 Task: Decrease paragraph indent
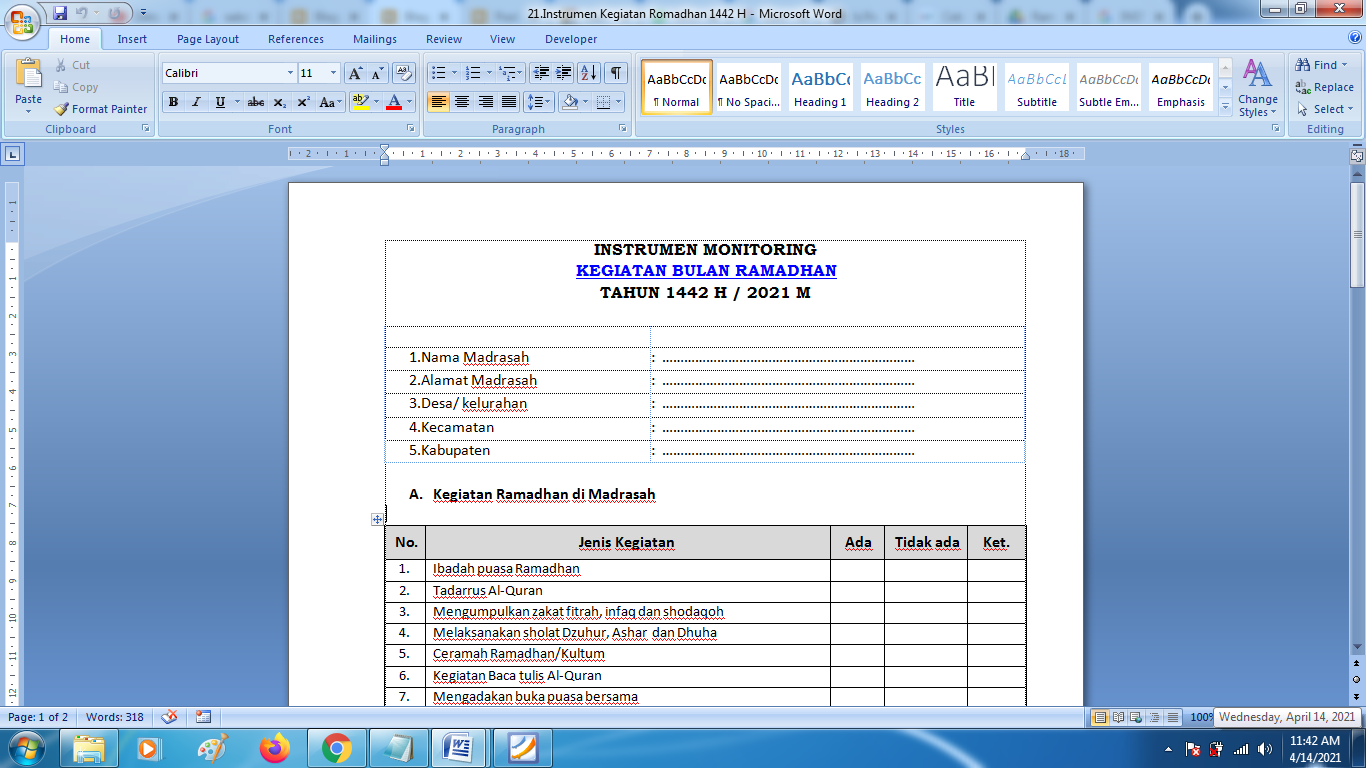coord(541,73)
